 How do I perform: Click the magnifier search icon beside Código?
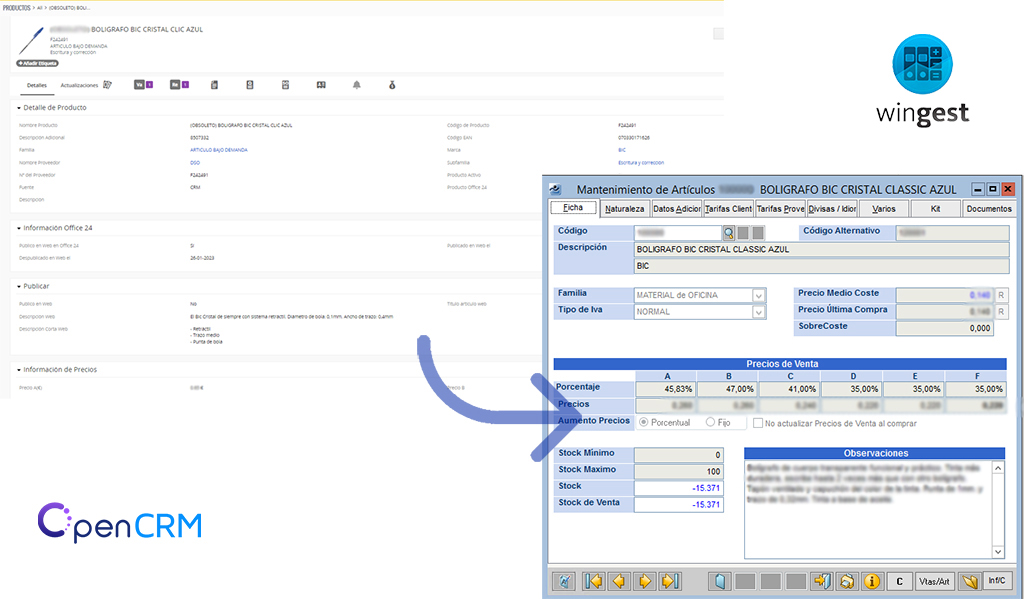(x=728, y=233)
